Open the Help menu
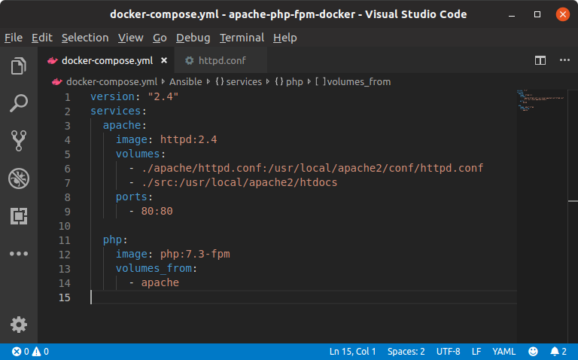The height and width of the screenshot is (360, 578). (x=285, y=38)
